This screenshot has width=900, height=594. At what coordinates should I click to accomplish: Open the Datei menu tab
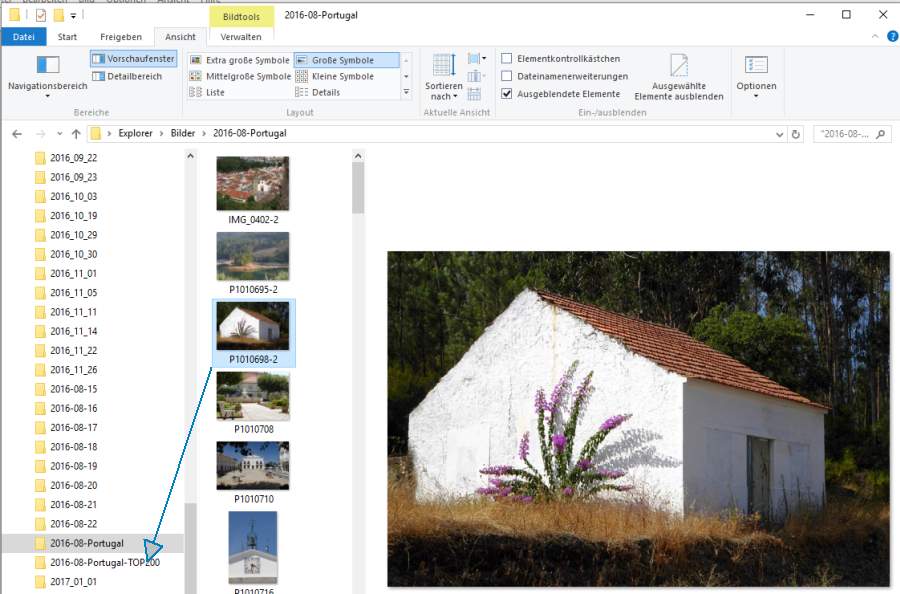coord(23,37)
